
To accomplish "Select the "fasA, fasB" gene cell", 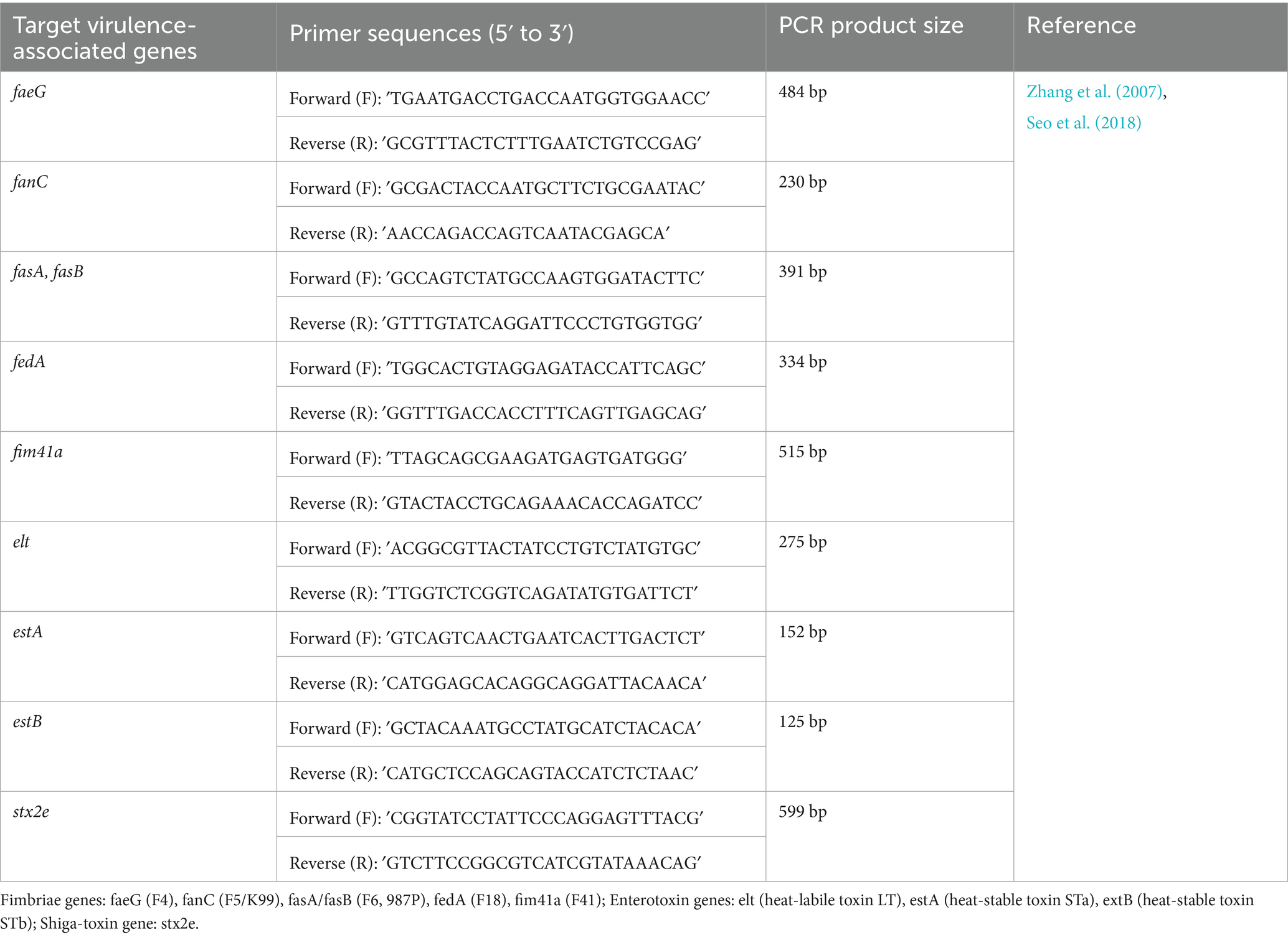I will click(x=48, y=272).
